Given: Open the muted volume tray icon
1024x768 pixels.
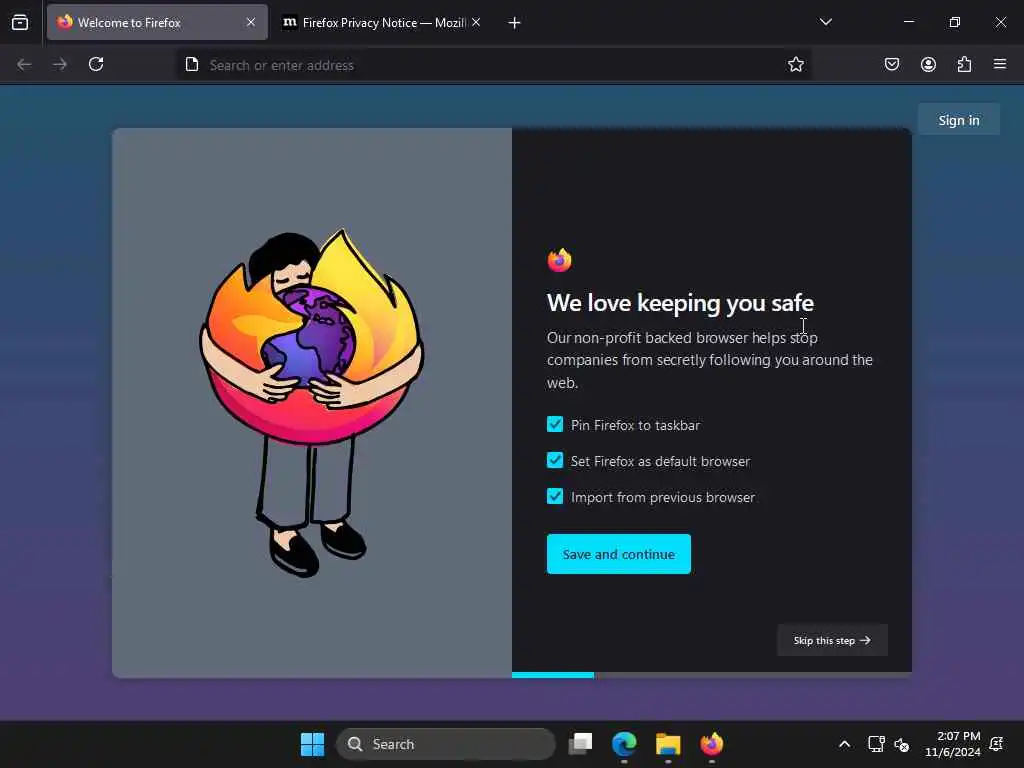Looking at the screenshot, I should point(902,744).
